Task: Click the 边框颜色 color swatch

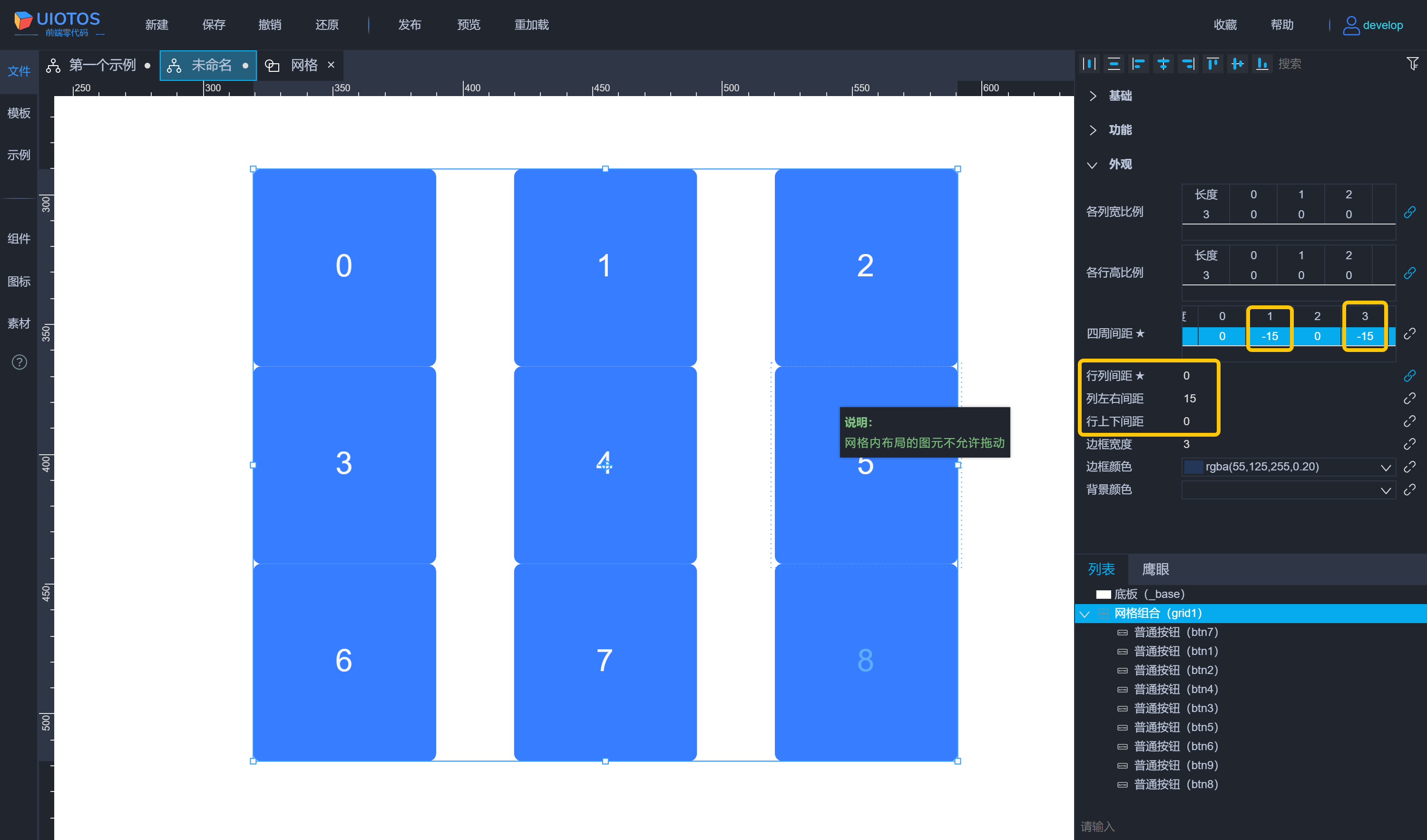Action: coord(1194,467)
